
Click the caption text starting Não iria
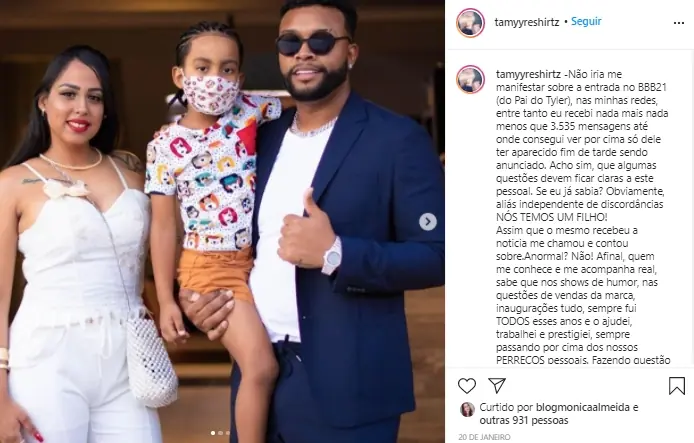(582, 217)
